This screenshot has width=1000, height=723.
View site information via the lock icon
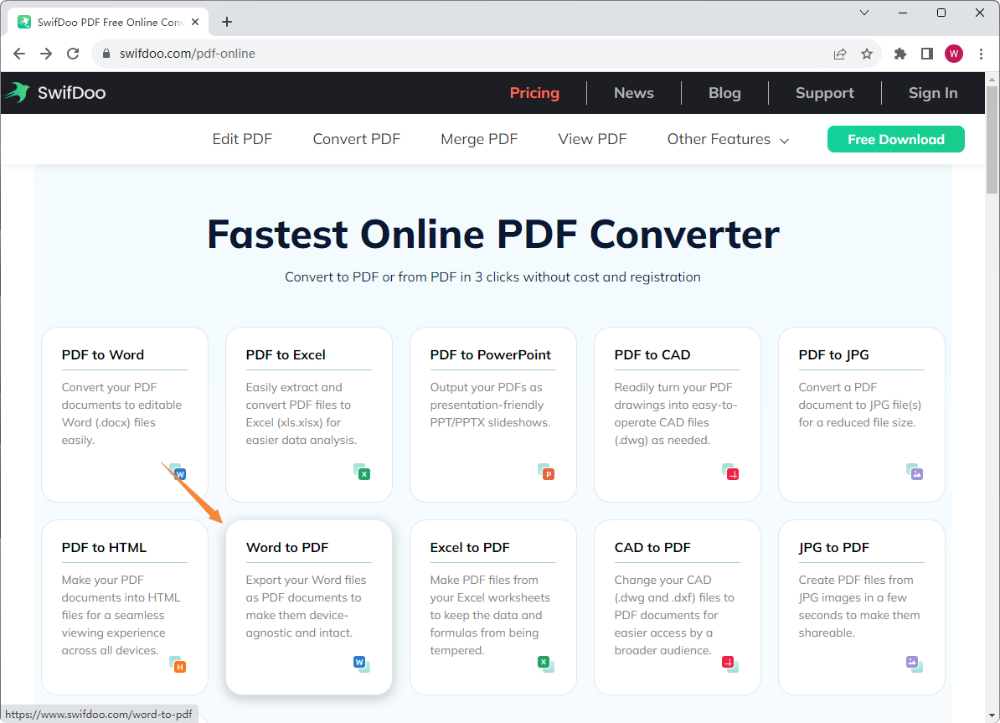[x=106, y=54]
